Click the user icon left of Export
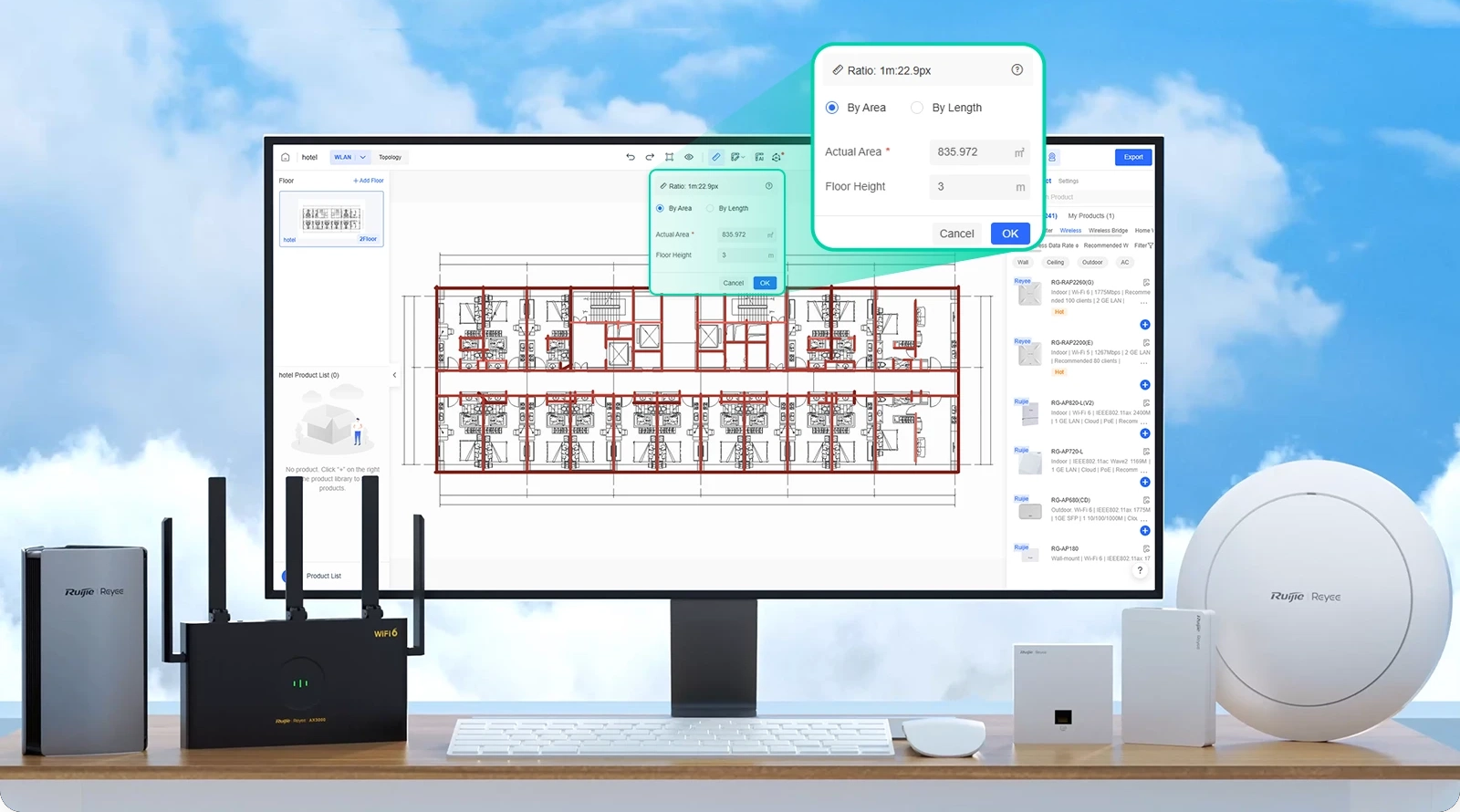This screenshot has width=1460, height=812. point(1052,157)
